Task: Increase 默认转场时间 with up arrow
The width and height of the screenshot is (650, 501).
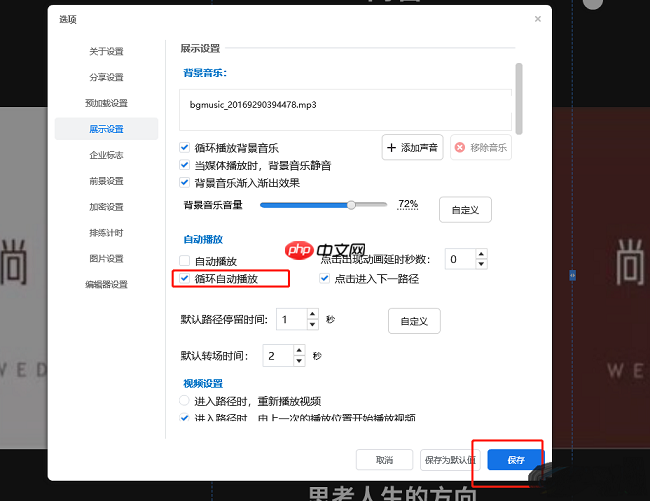Action: (299, 350)
